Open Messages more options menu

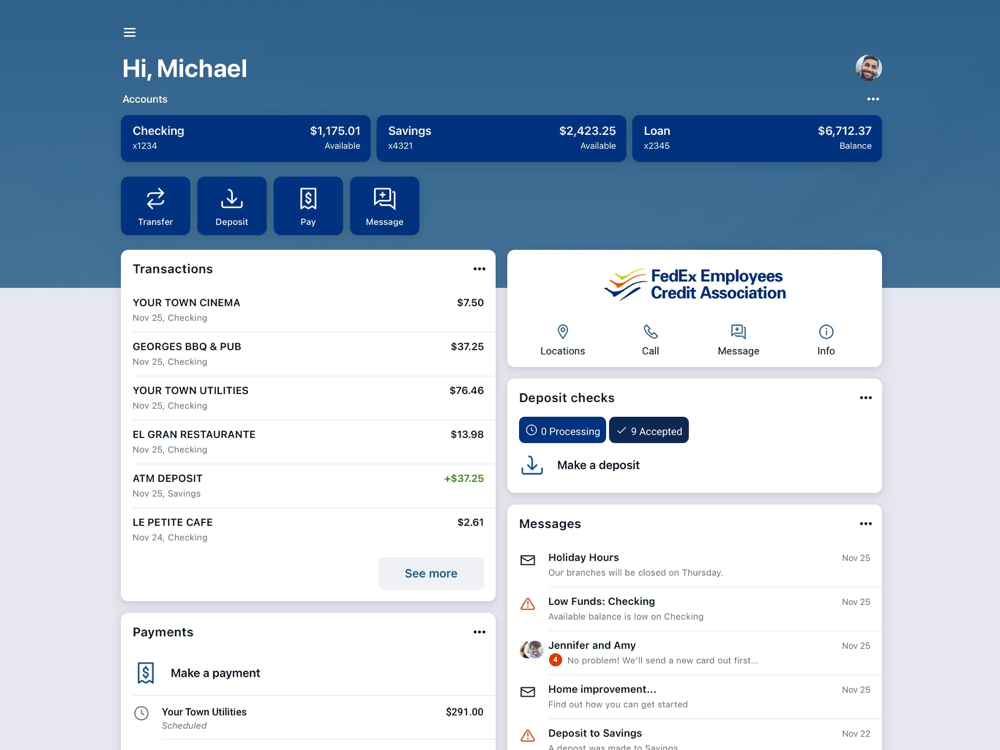pos(865,524)
